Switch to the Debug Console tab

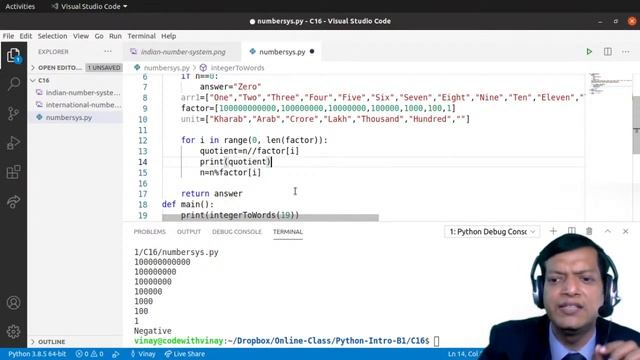237,231
